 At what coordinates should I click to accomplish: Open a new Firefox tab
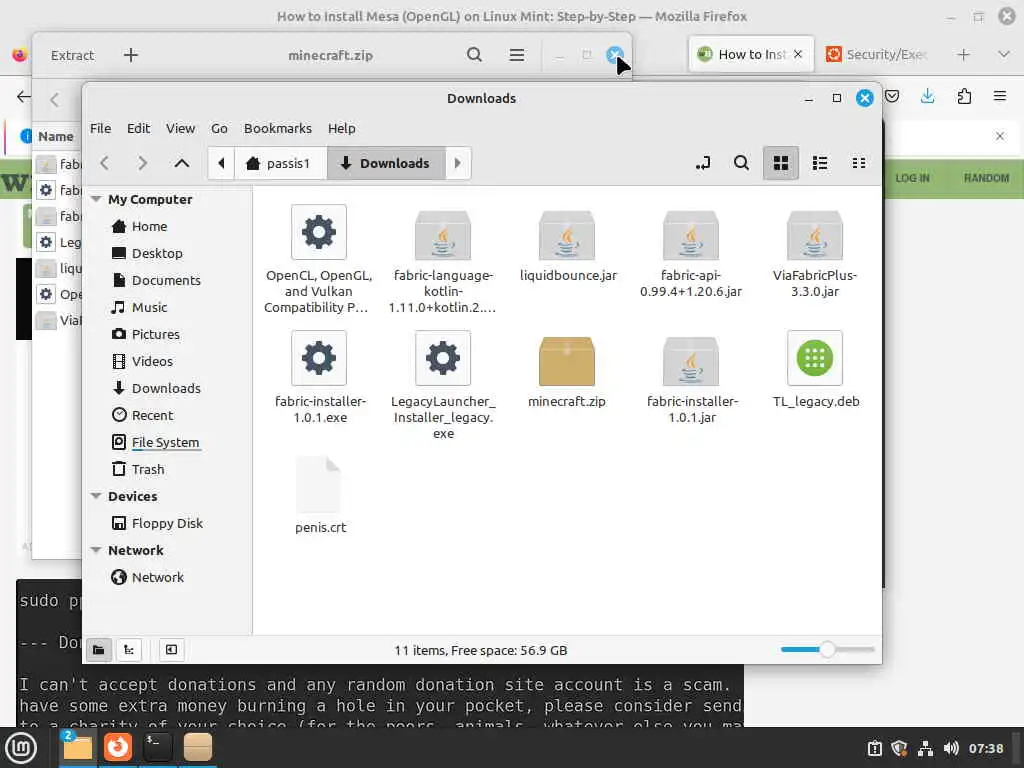pos(963,54)
